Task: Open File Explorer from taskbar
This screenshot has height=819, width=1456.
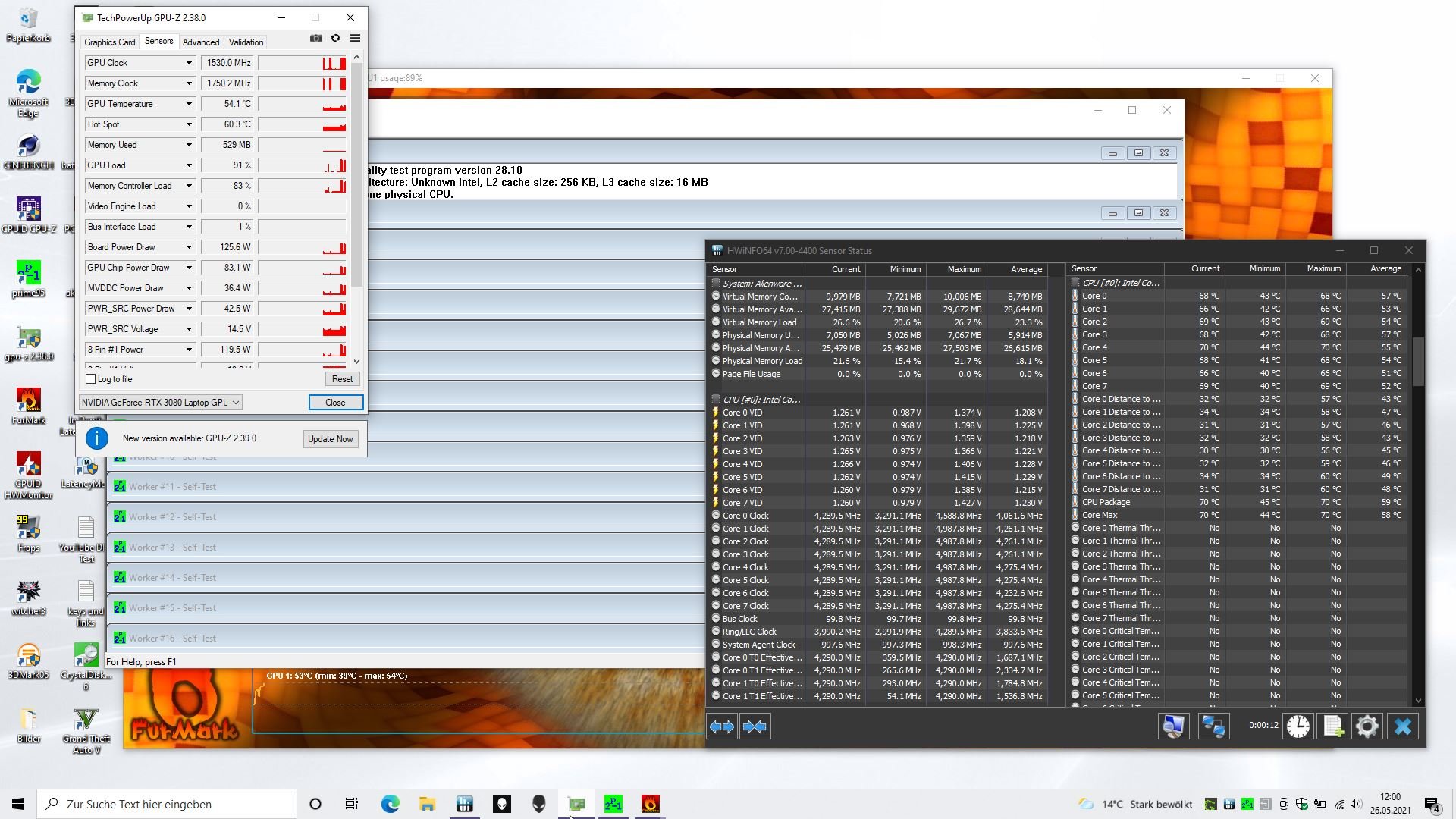Action: (428, 804)
